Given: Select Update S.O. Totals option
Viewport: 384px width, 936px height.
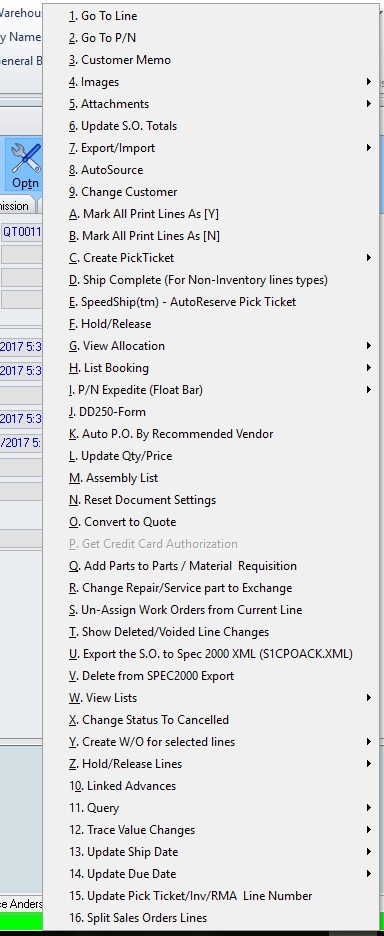Looking at the screenshot, I should [x=210, y=126].
